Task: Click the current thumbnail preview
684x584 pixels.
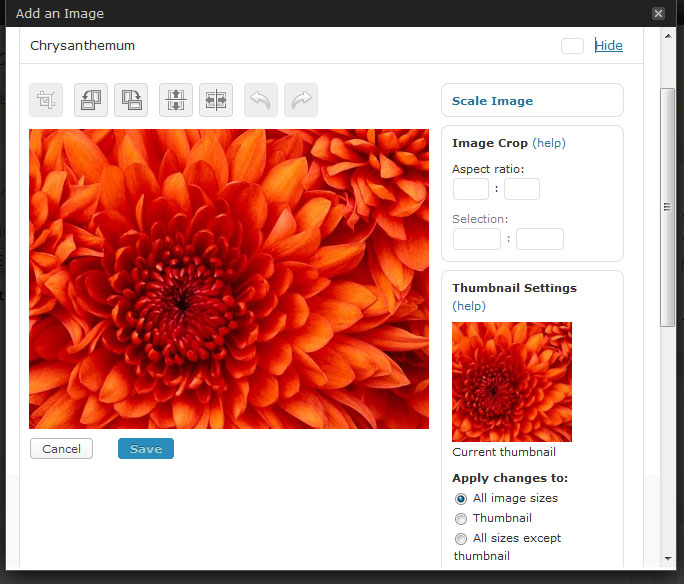Action: point(512,382)
